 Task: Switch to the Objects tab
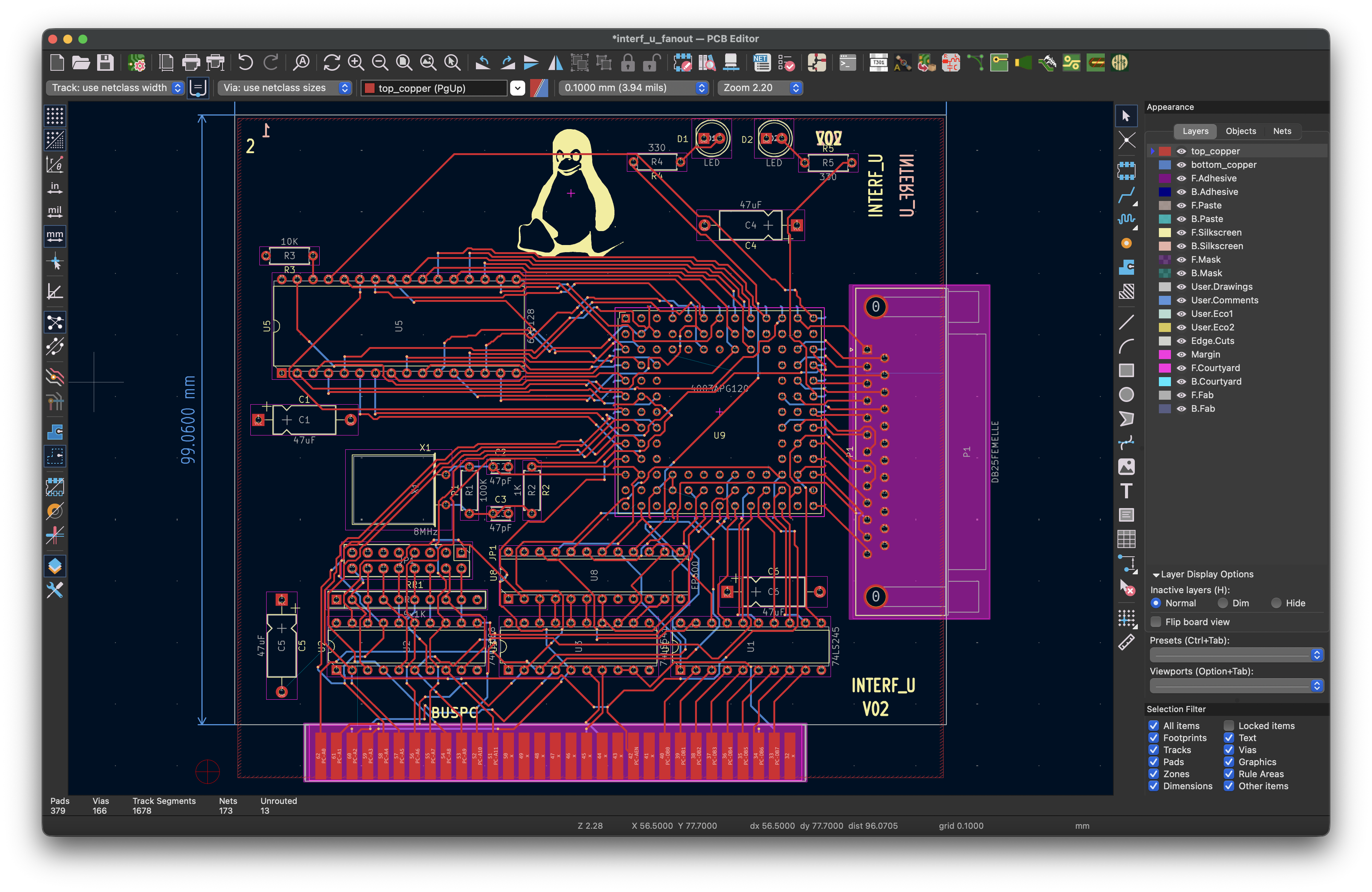(1241, 131)
